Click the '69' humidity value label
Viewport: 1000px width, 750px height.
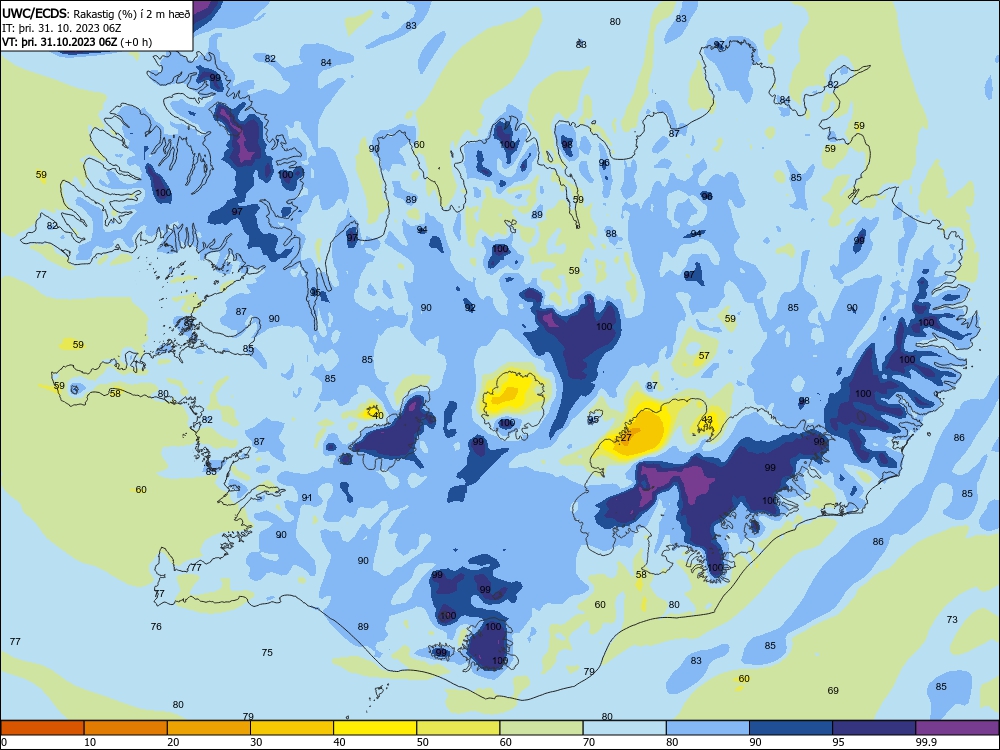(x=833, y=691)
